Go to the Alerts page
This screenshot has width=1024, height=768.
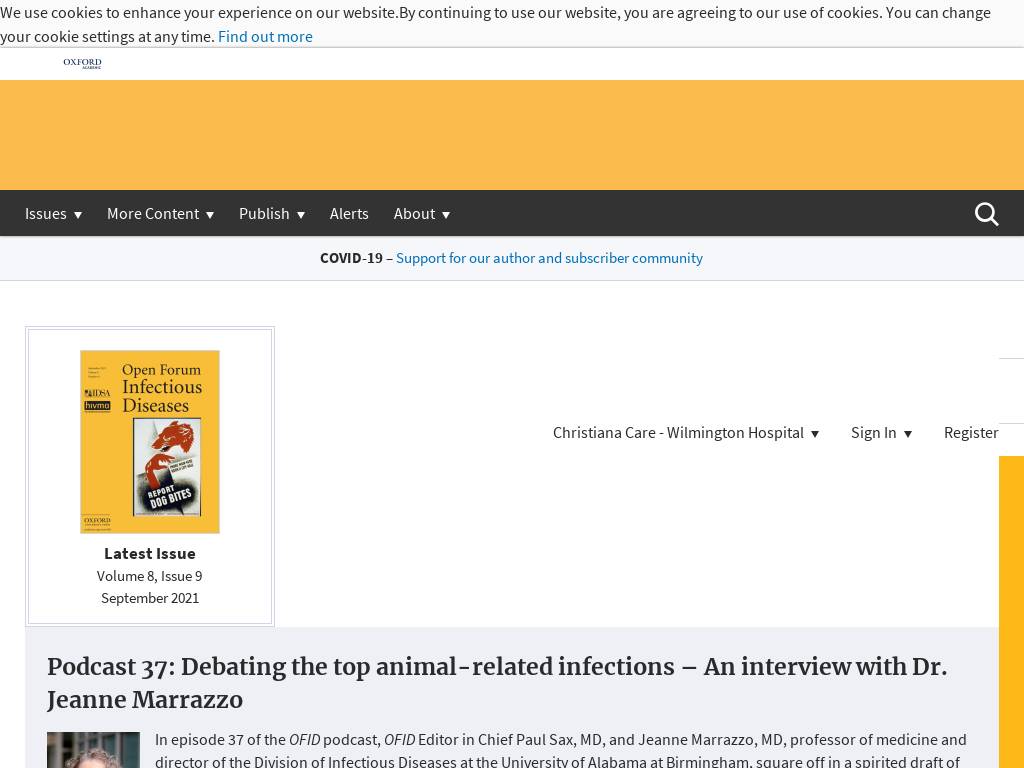(x=349, y=214)
